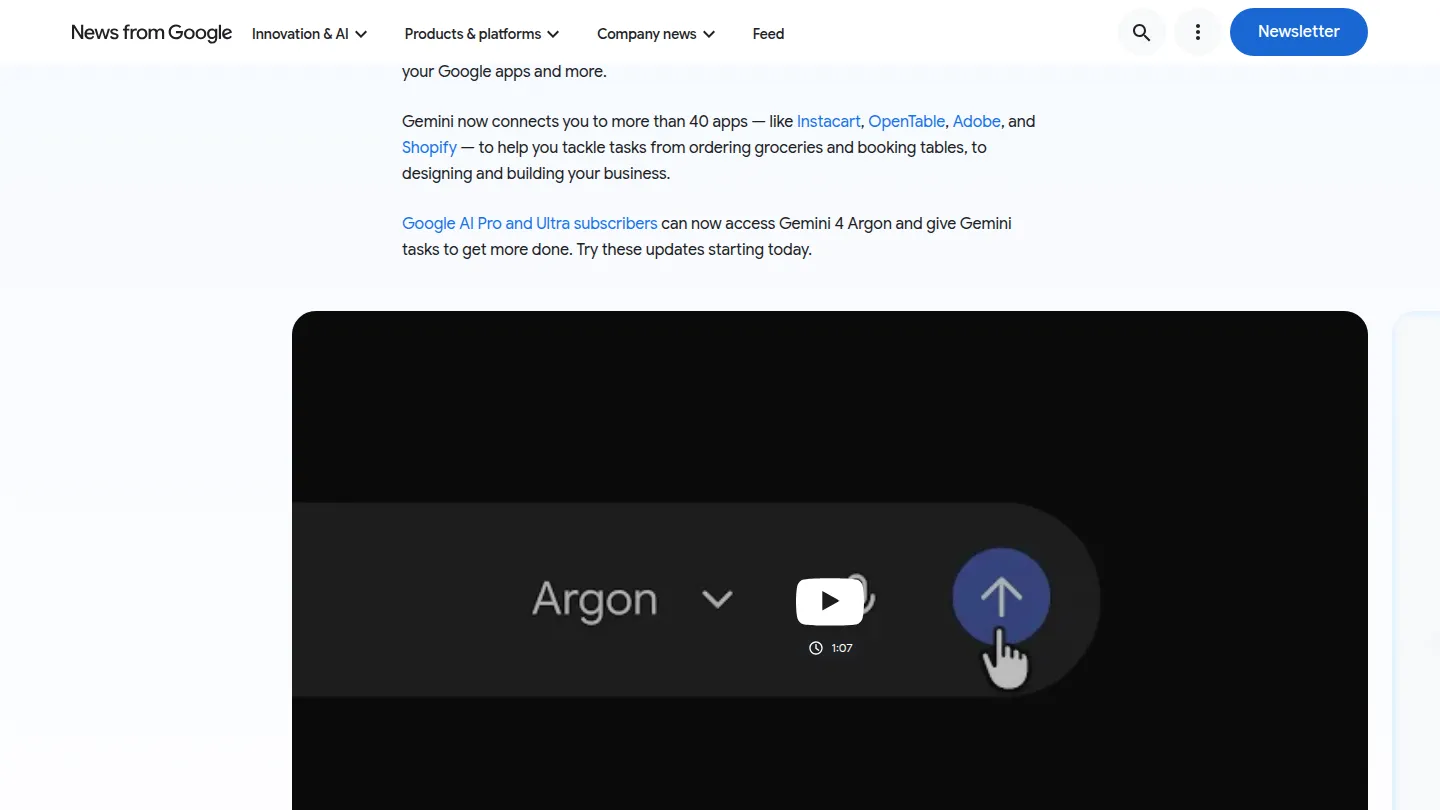Click the 1:07 video duration label
This screenshot has width=1440, height=810.
(831, 648)
